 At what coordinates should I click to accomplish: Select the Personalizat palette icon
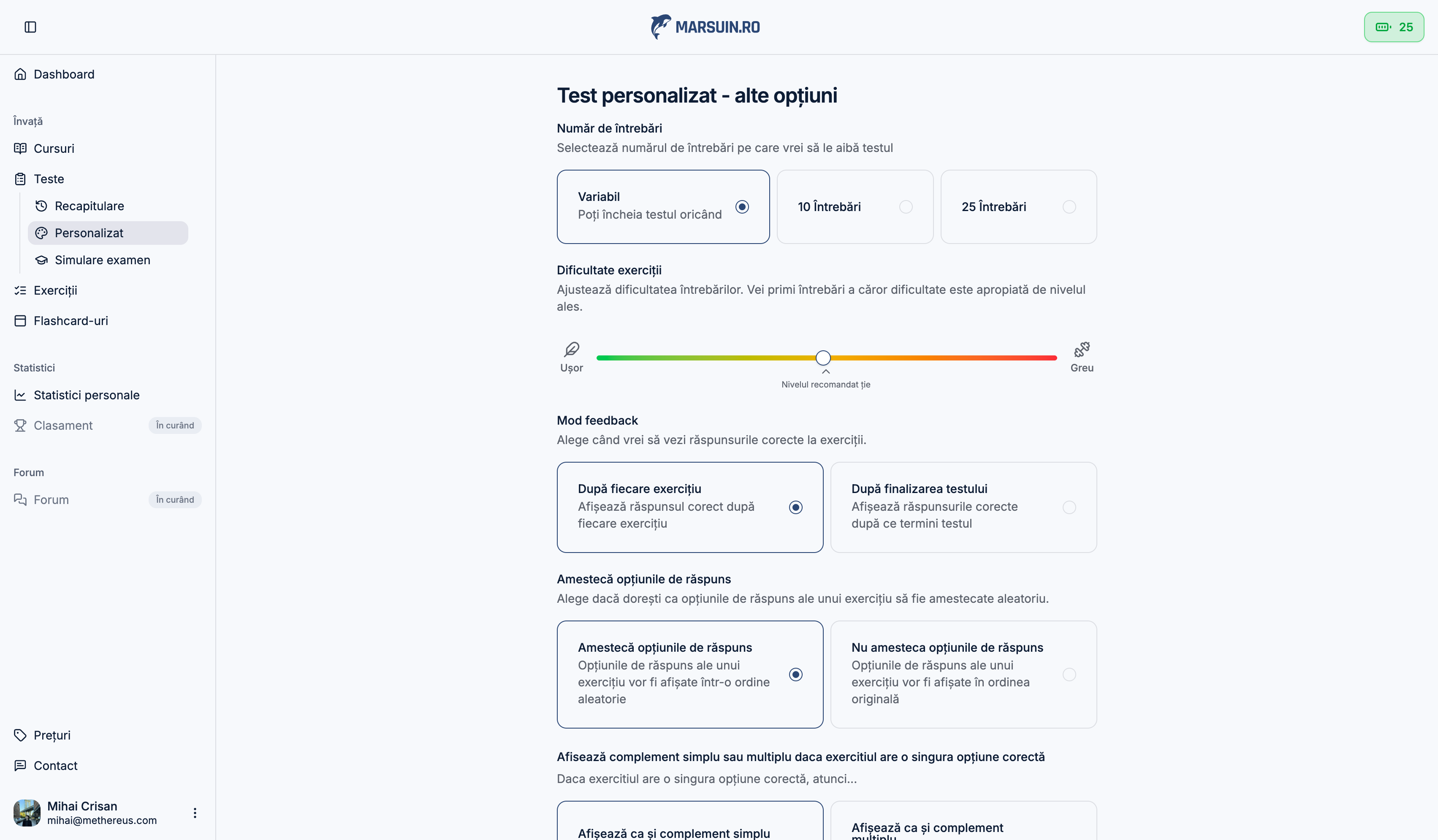41,233
